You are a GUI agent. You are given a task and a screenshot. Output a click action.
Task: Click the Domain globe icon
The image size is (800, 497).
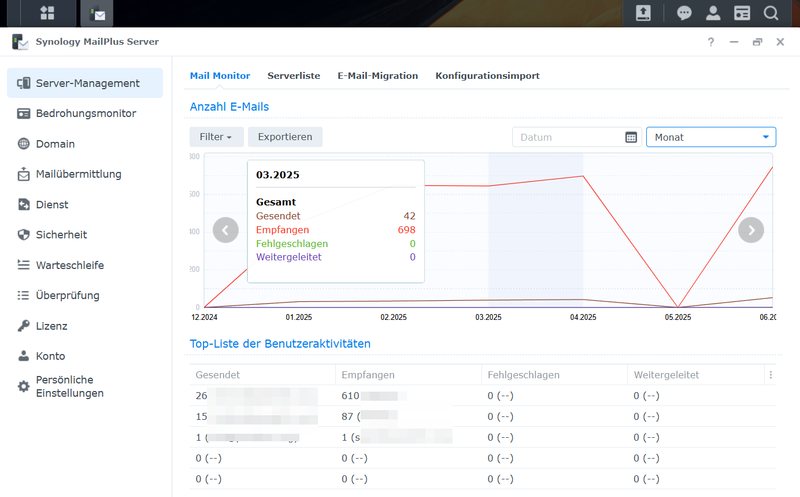pos(23,144)
